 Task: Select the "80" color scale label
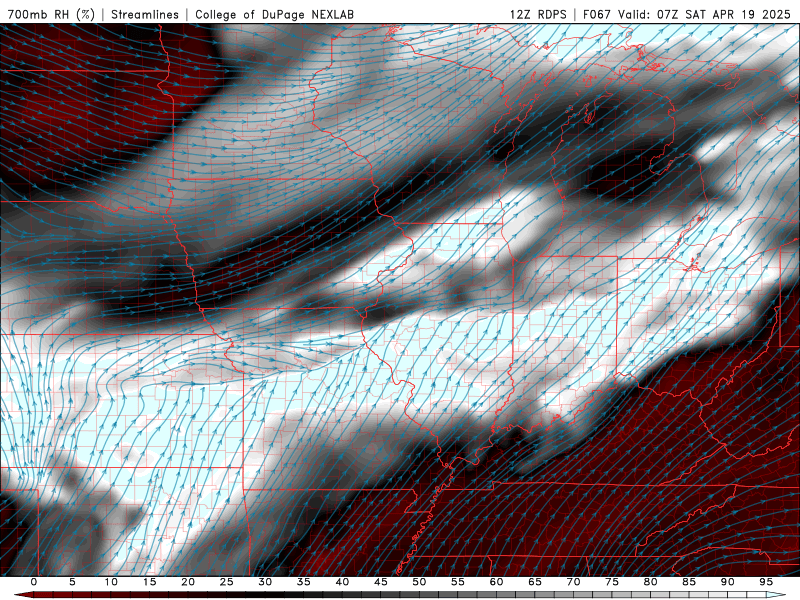[651, 582]
